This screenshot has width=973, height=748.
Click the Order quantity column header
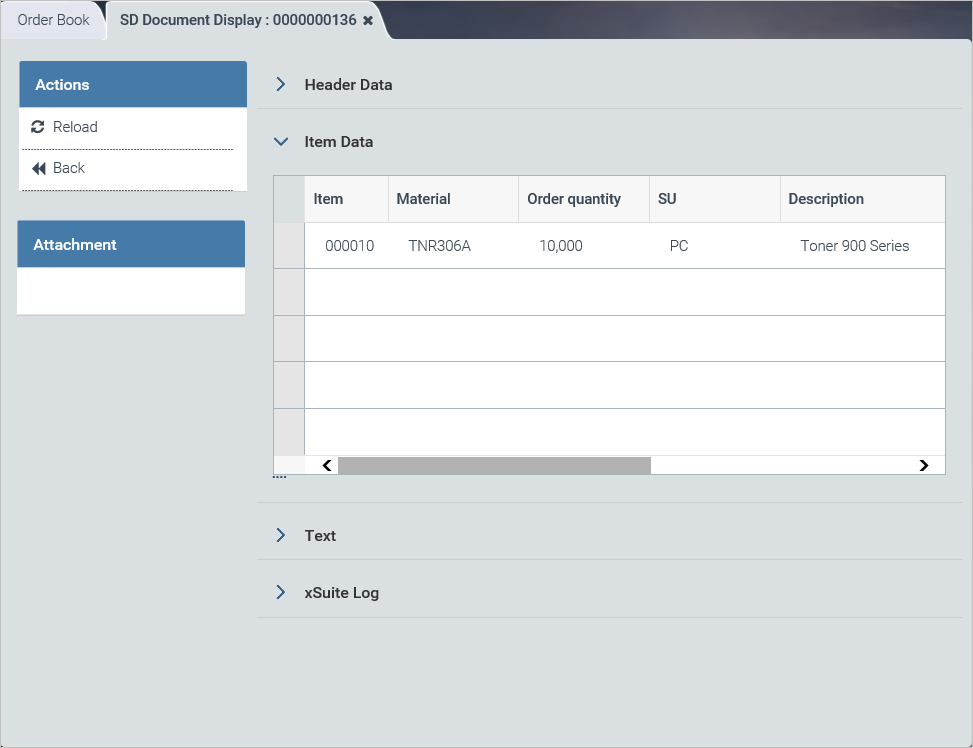574,199
